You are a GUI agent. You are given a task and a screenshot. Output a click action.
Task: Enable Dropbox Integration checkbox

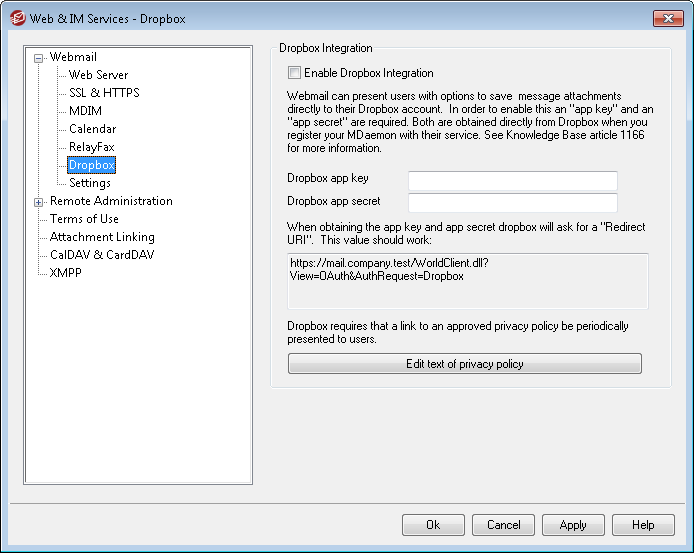pos(294,73)
